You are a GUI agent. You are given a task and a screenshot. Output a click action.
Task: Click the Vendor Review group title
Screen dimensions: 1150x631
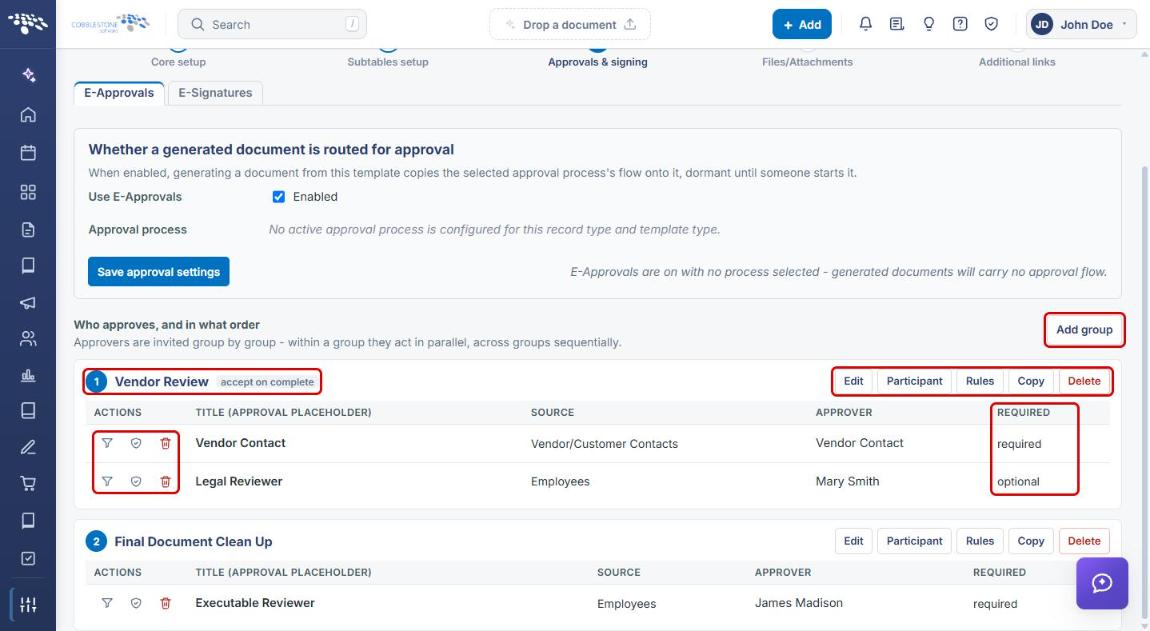[x=161, y=382]
